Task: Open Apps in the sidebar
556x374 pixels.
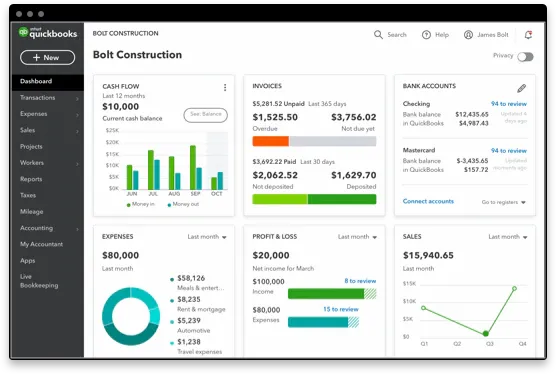Action: [x=28, y=261]
